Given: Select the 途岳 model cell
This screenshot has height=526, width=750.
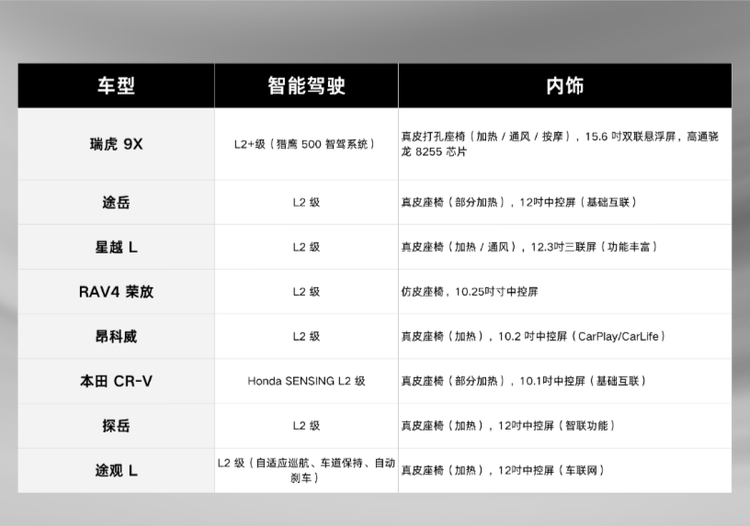Looking at the screenshot, I should click(116, 202).
